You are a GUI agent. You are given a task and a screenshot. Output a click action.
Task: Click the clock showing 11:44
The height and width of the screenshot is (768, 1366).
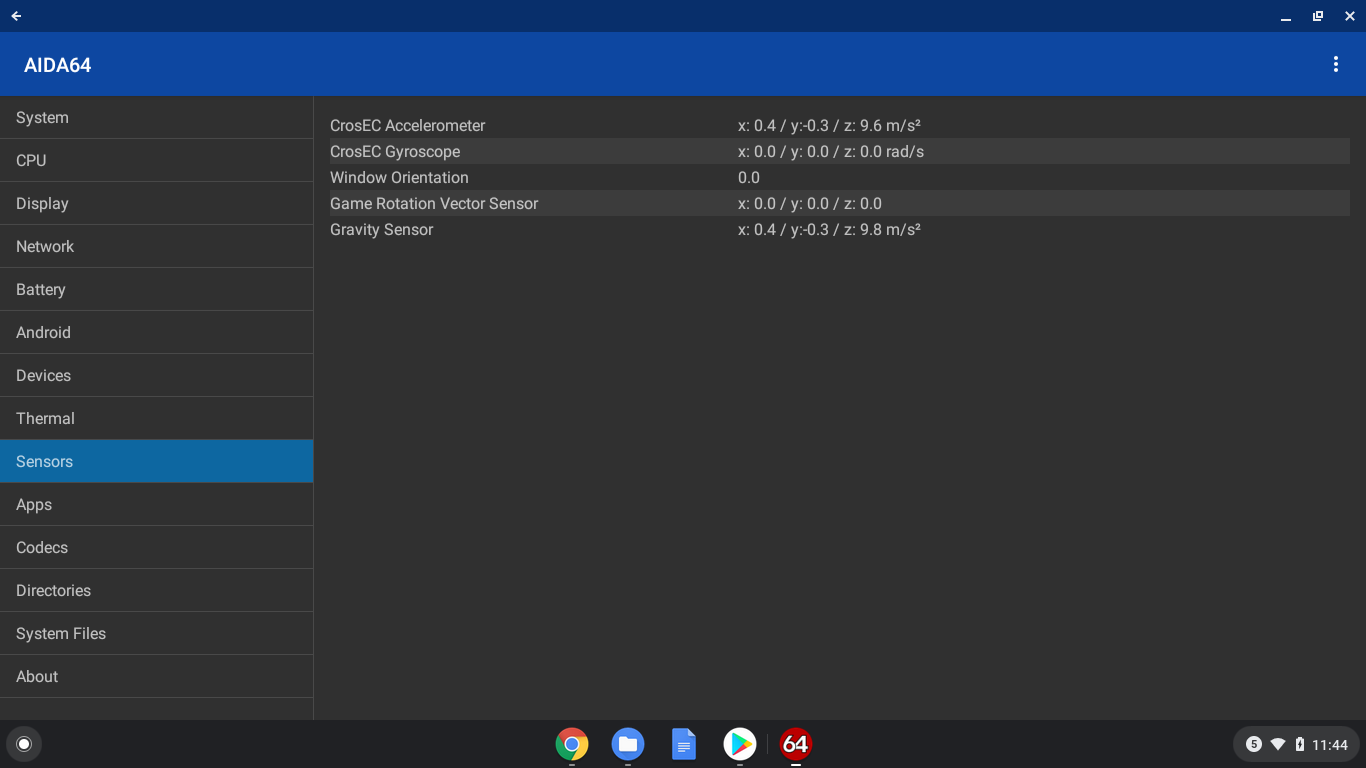click(1329, 745)
